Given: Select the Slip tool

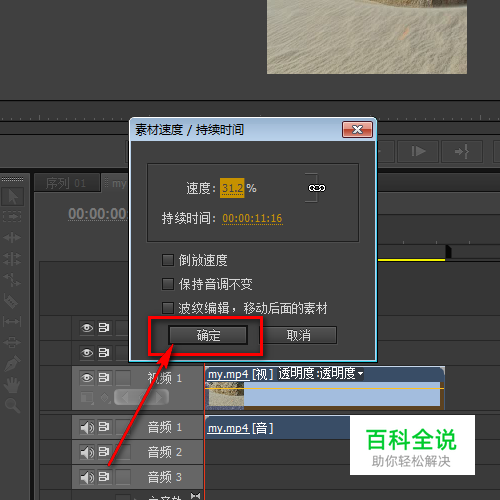Looking at the screenshot, I should point(12,322).
